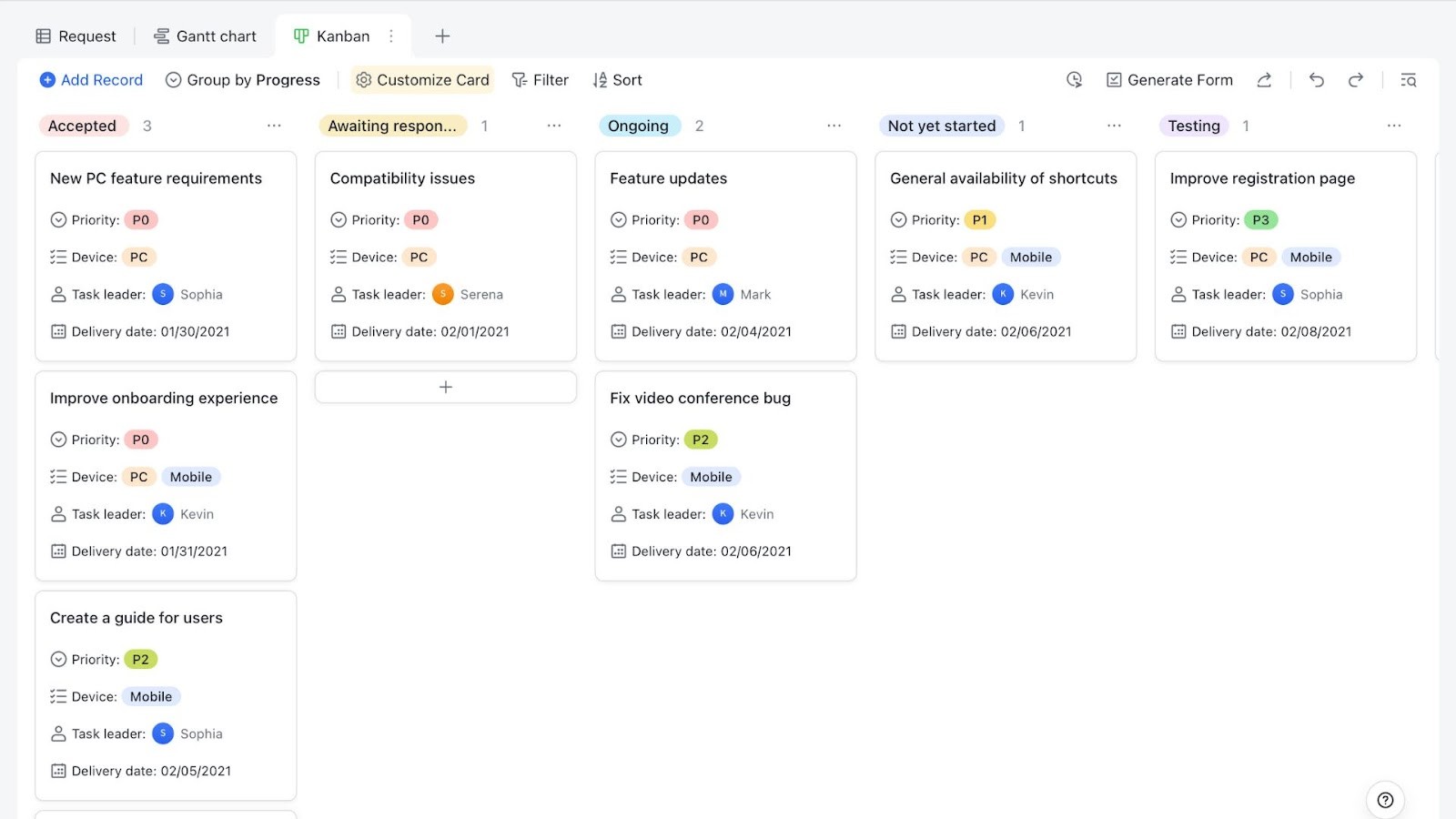
Task: Switch to the Request tab
Action: click(x=76, y=35)
